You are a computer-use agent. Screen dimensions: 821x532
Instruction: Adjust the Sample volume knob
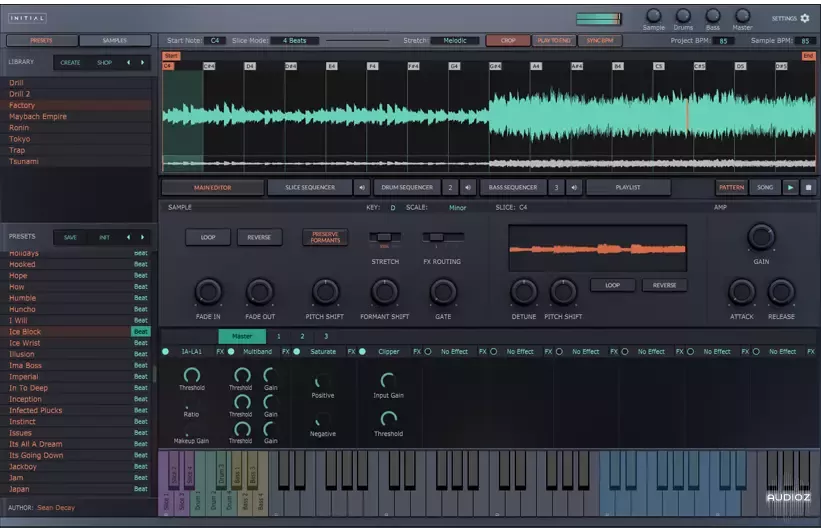(x=653, y=16)
